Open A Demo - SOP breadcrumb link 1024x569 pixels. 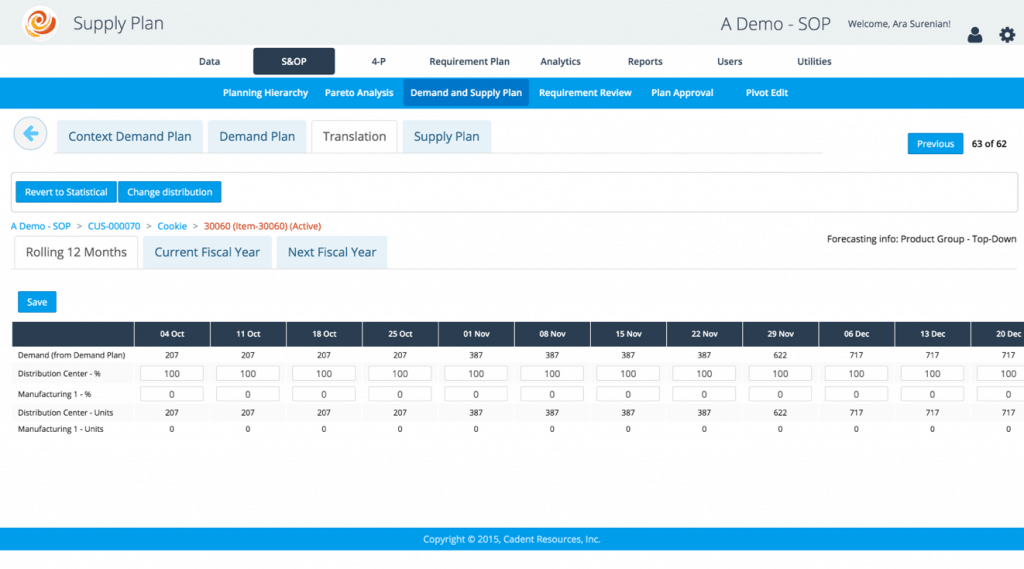coord(40,226)
